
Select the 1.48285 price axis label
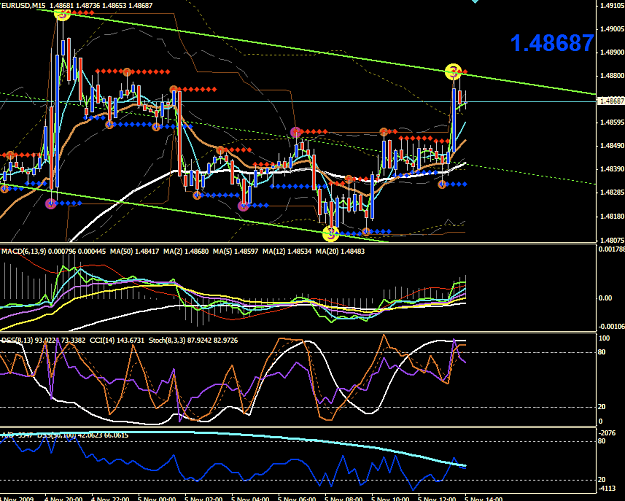tap(612, 193)
